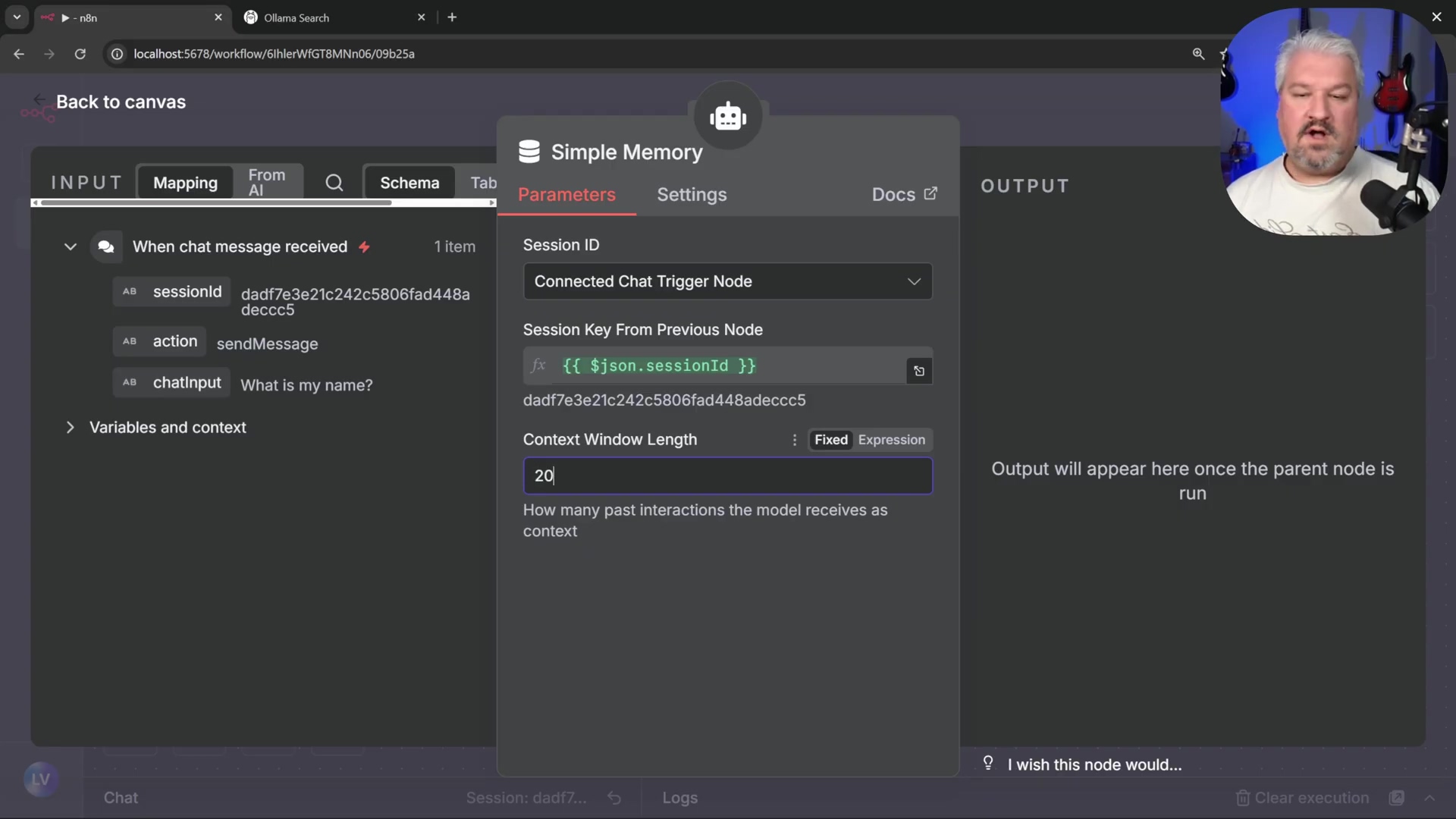Click the Context Window Length input field

pos(727,476)
